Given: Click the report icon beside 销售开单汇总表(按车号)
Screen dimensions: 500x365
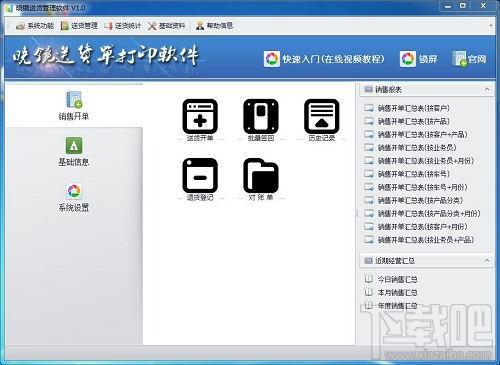Looking at the screenshot, I should (369, 174).
